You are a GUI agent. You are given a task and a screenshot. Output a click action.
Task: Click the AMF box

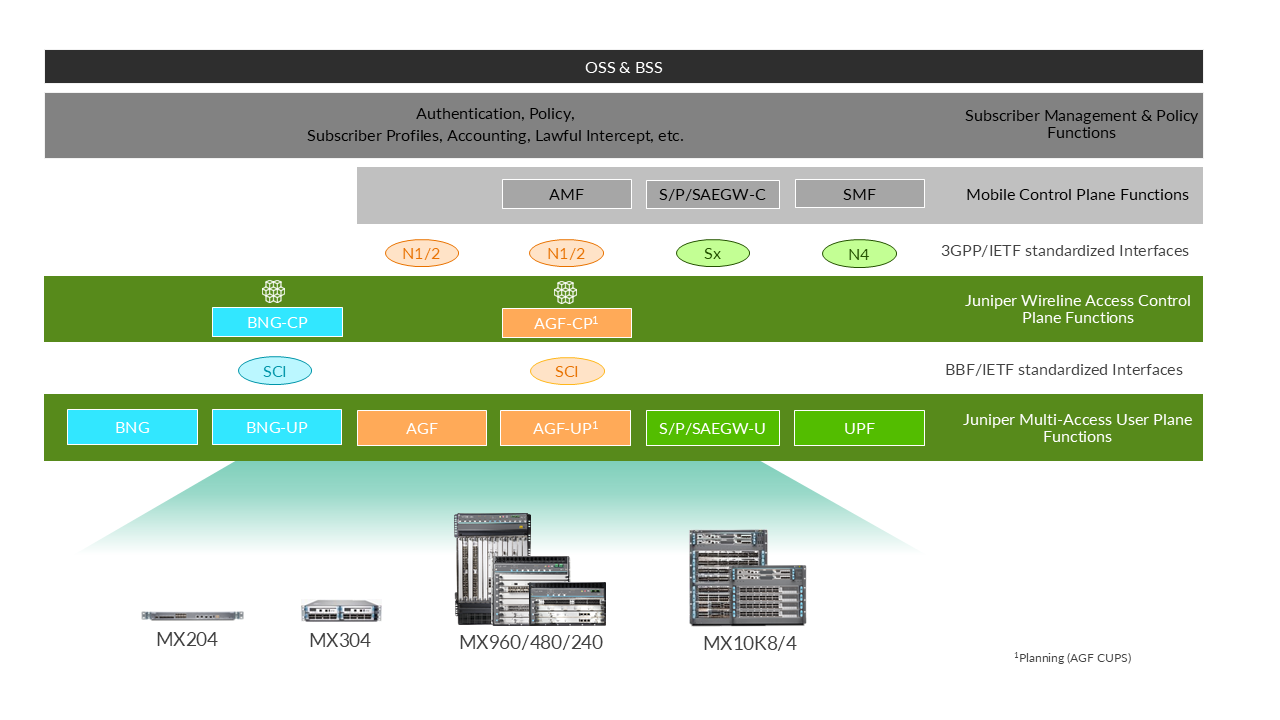point(566,194)
